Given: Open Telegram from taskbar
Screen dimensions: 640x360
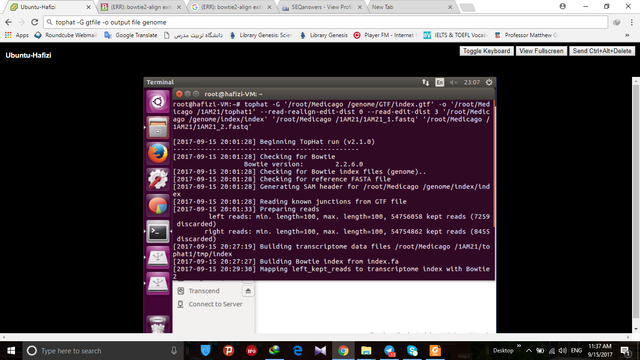Looking at the screenshot, I should point(389,351).
